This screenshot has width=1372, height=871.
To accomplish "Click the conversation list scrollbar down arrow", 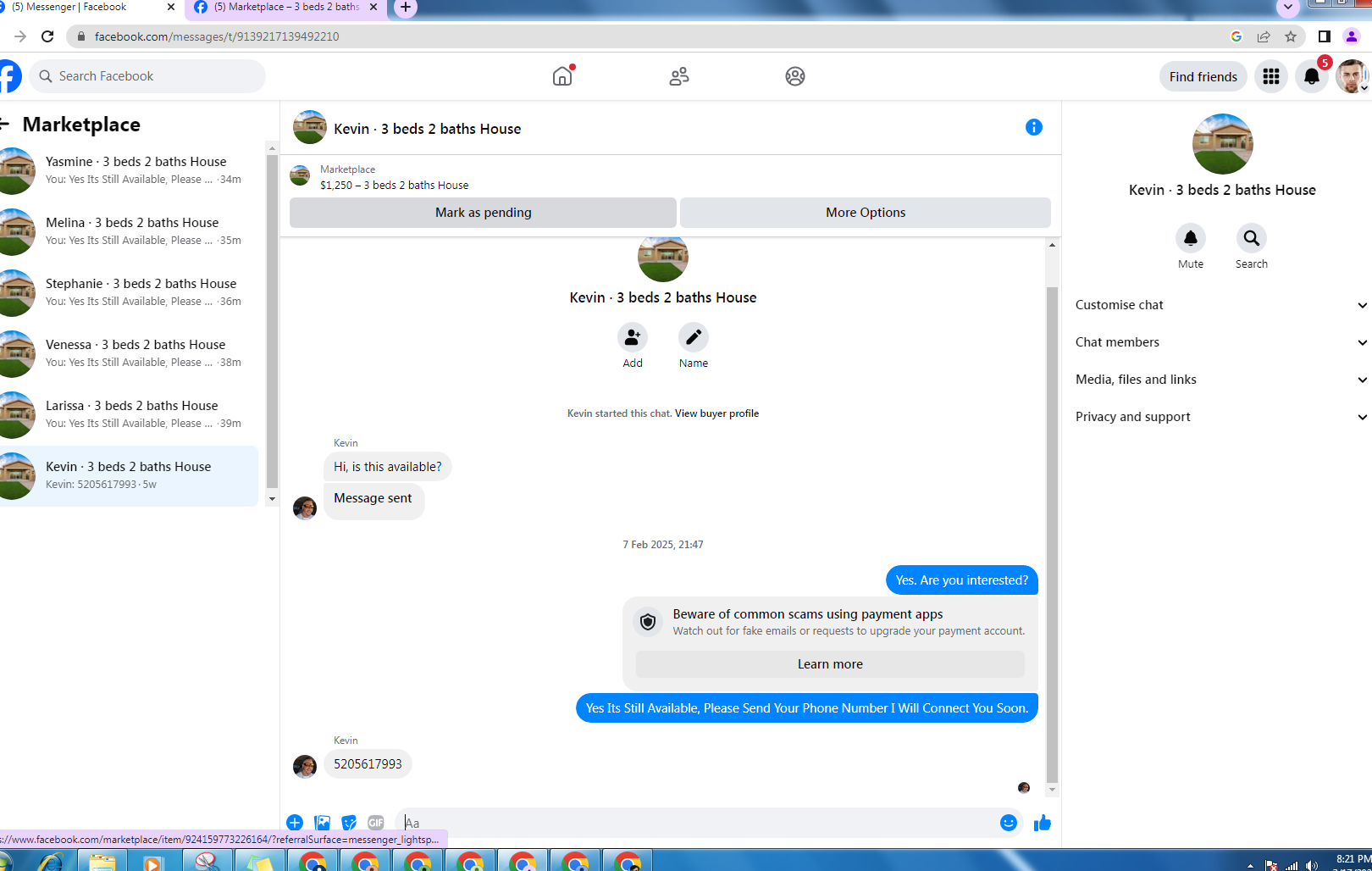I will 272,499.
